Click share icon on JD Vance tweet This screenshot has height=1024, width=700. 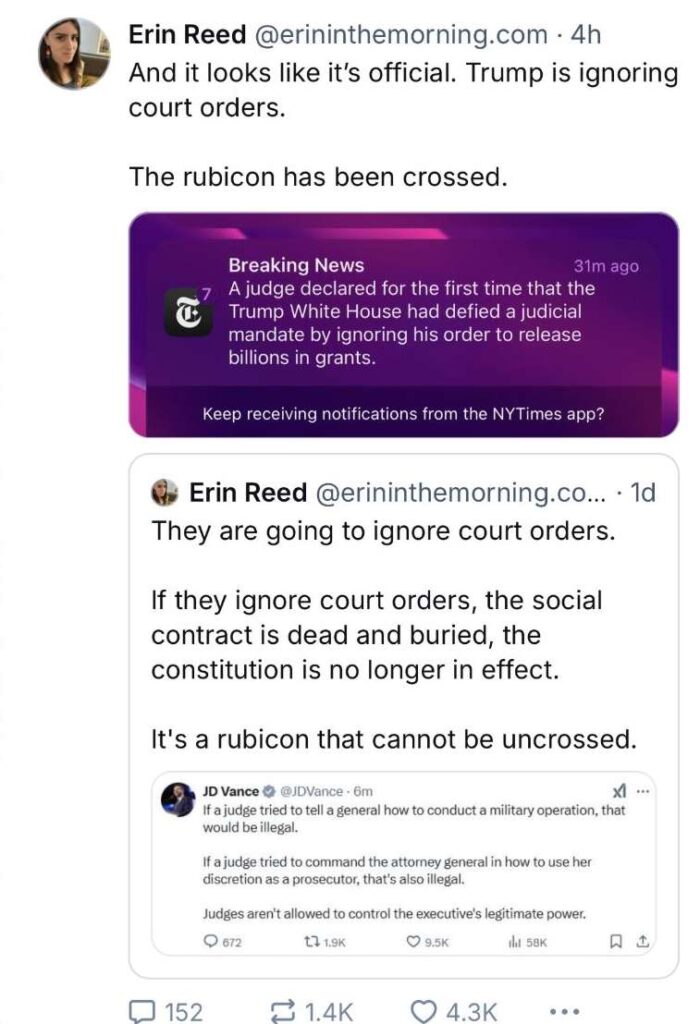tap(643, 942)
